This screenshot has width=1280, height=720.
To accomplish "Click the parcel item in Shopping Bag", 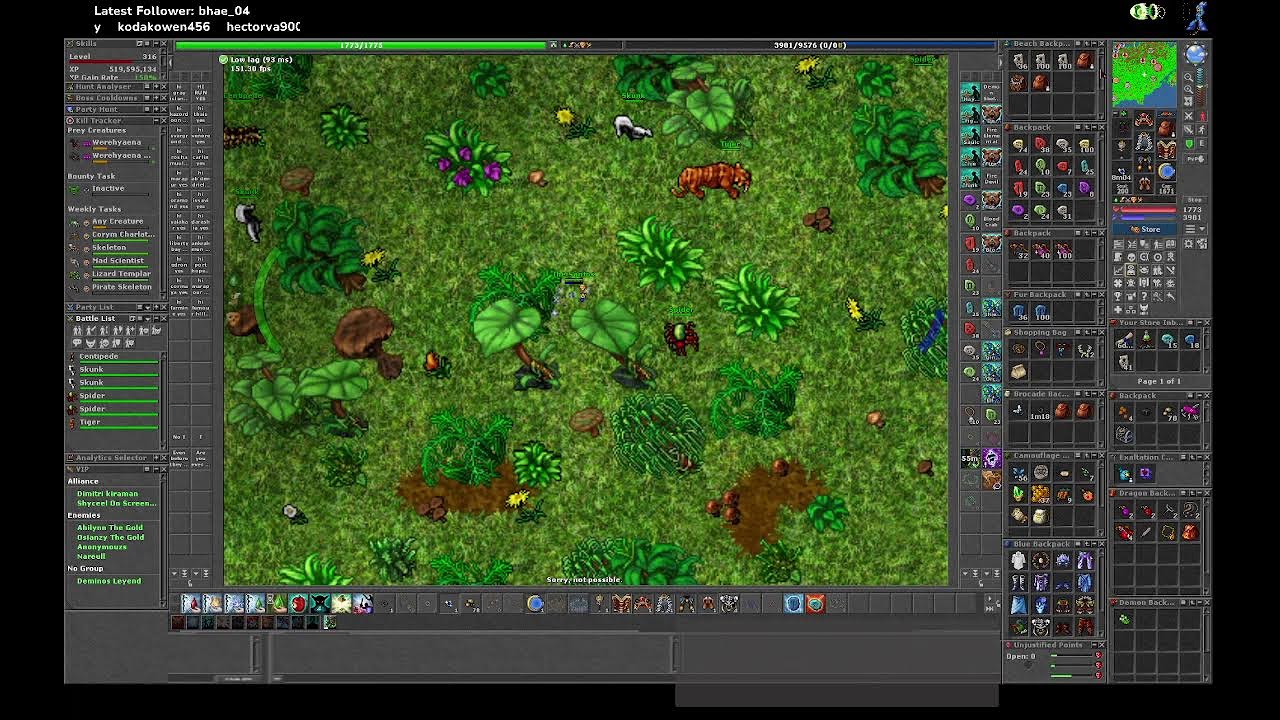I will 1019,371.
